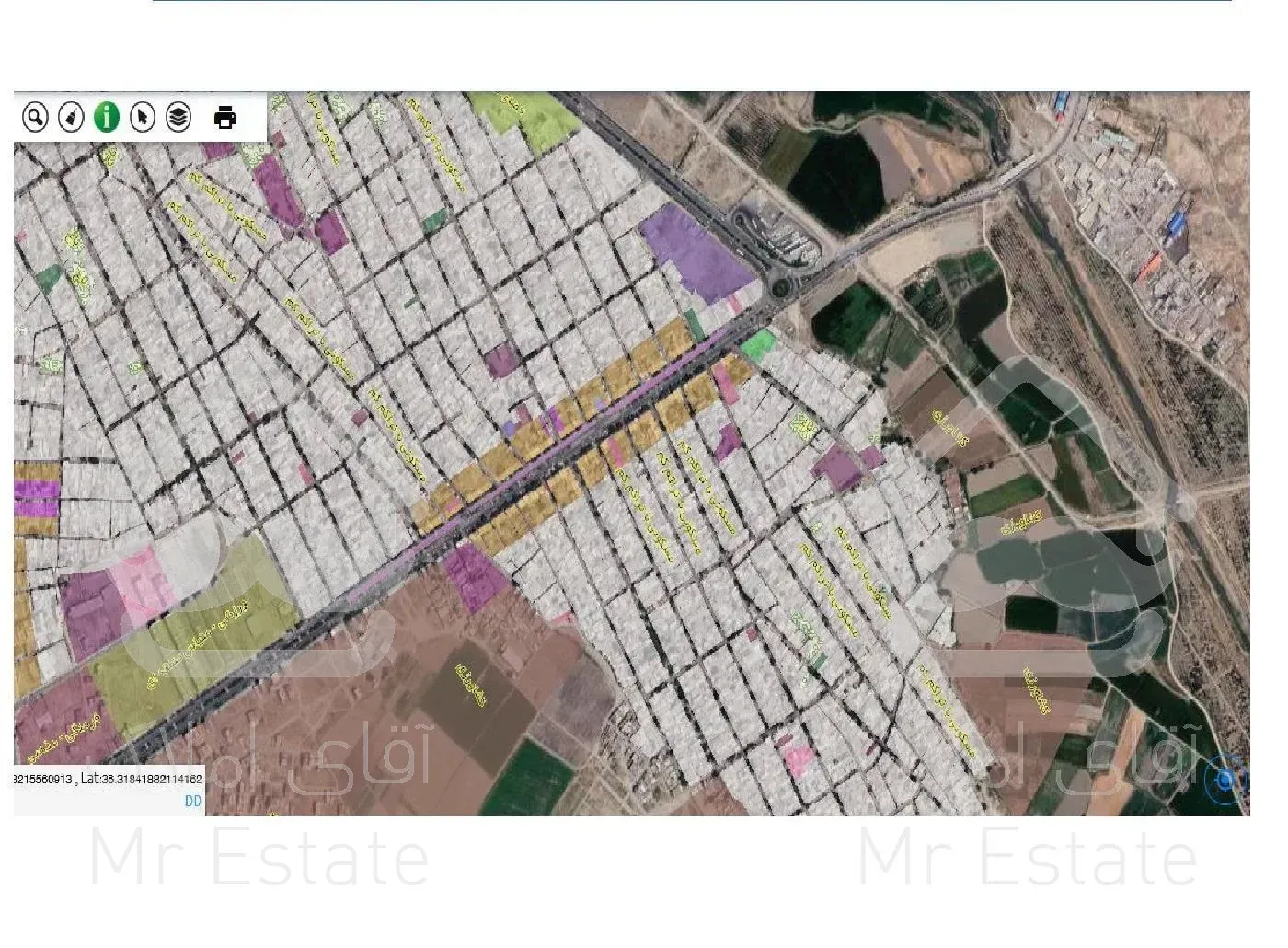Viewport: 1288px width, 948px height.
Task: Select the bright green parcel below the roundabout
Action: pos(757,346)
